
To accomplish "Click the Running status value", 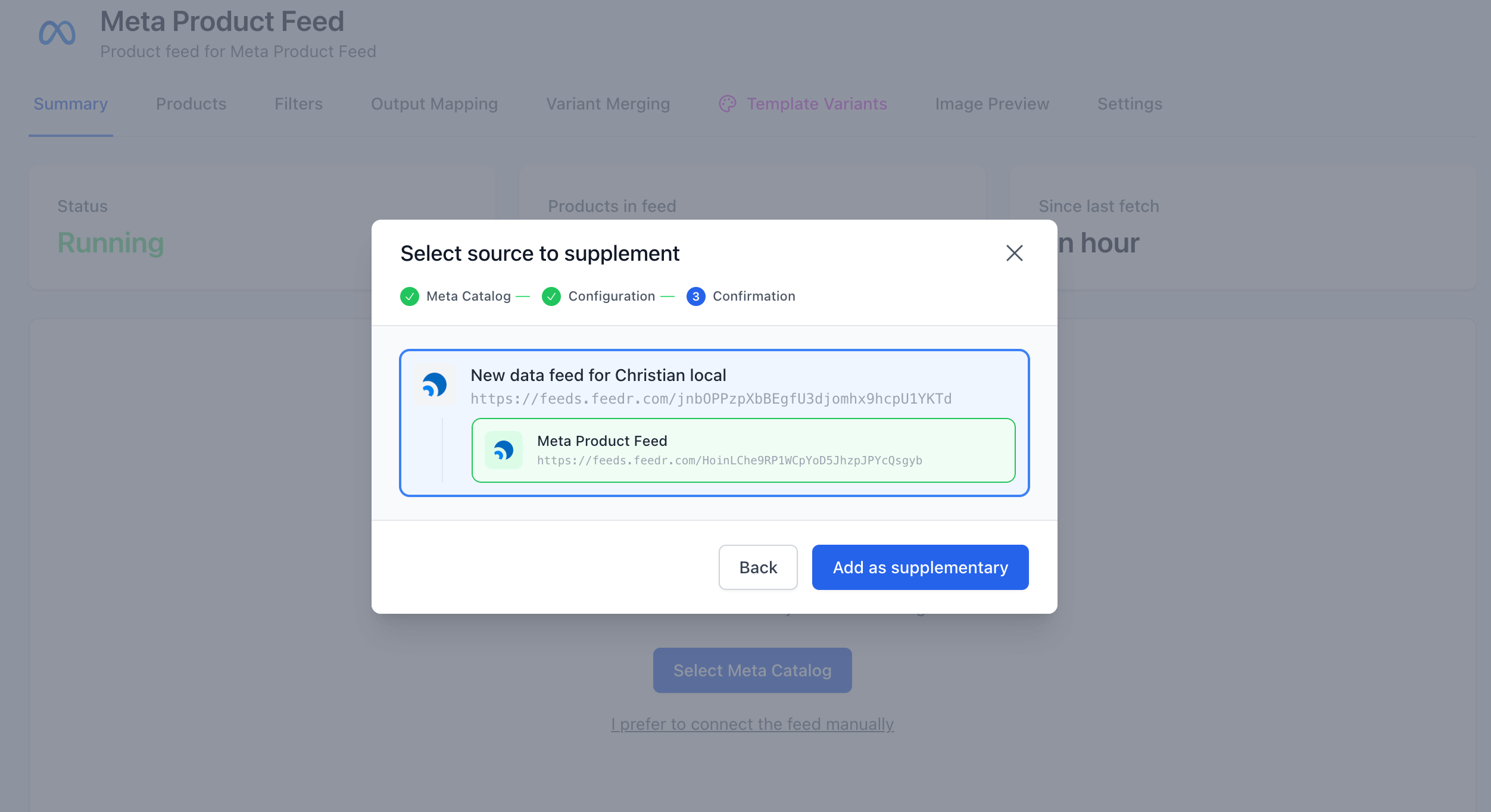I will pyautogui.click(x=111, y=243).
